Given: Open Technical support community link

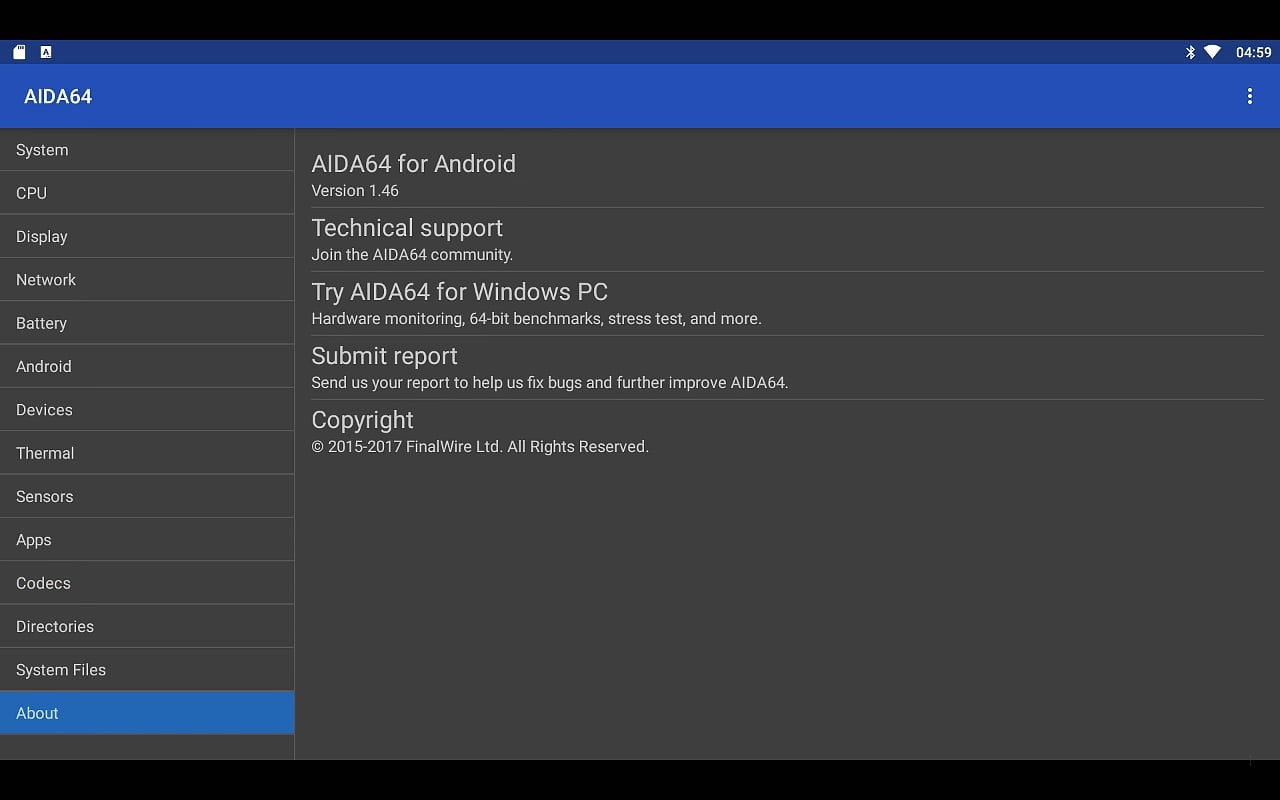Looking at the screenshot, I should (x=787, y=240).
